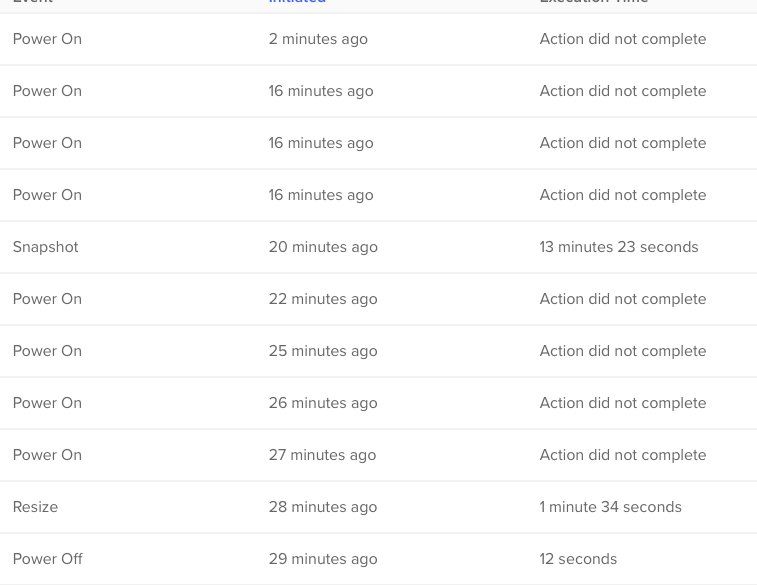The image size is (757, 585).
Task: Select the Snapshot event row label
Action: click(x=45, y=247)
